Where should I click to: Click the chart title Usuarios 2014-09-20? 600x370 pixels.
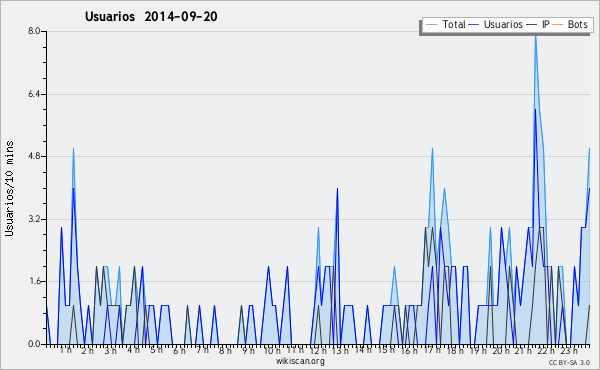pos(151,16)
